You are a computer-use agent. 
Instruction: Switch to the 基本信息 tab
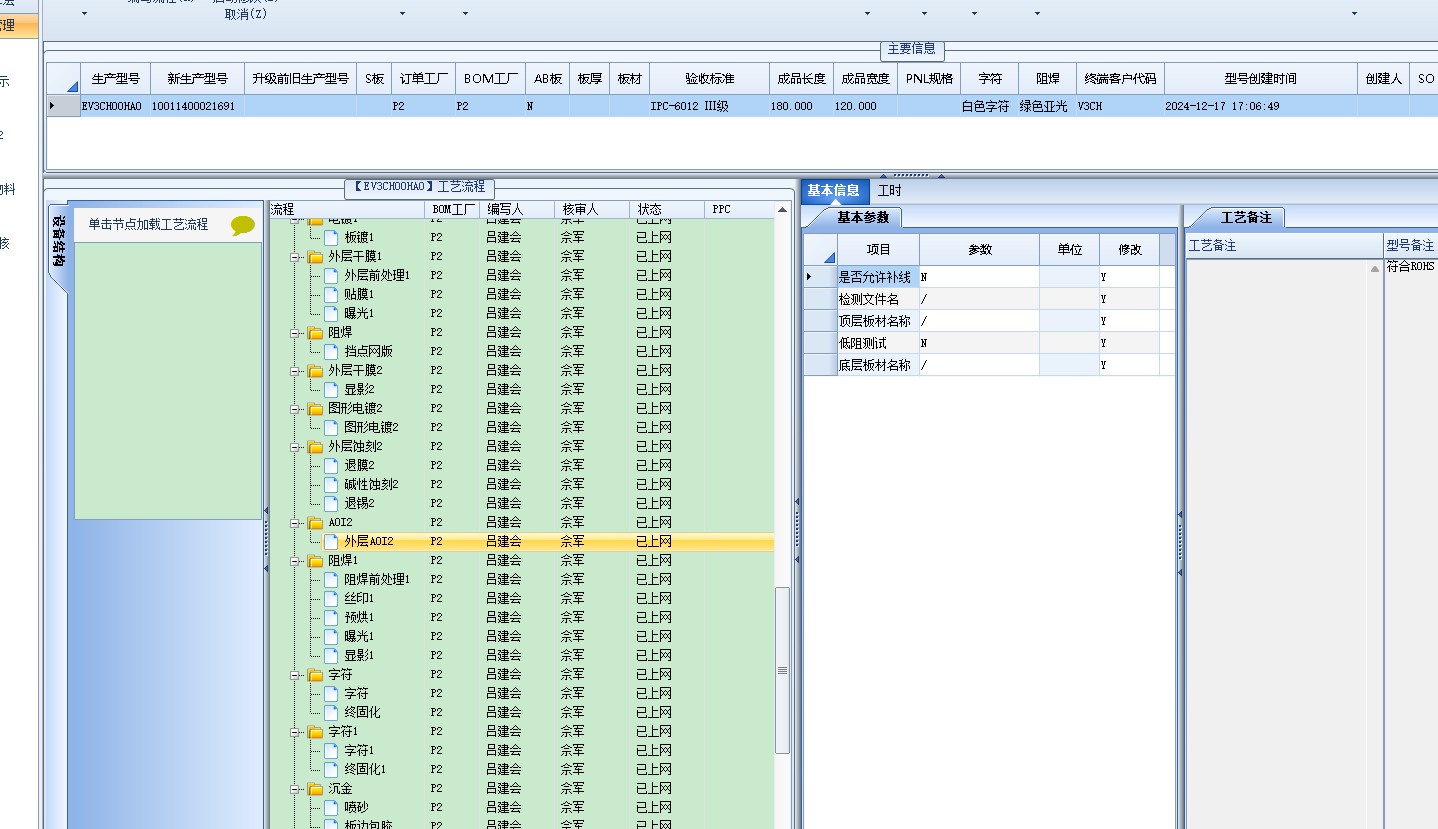click(833, 191)
